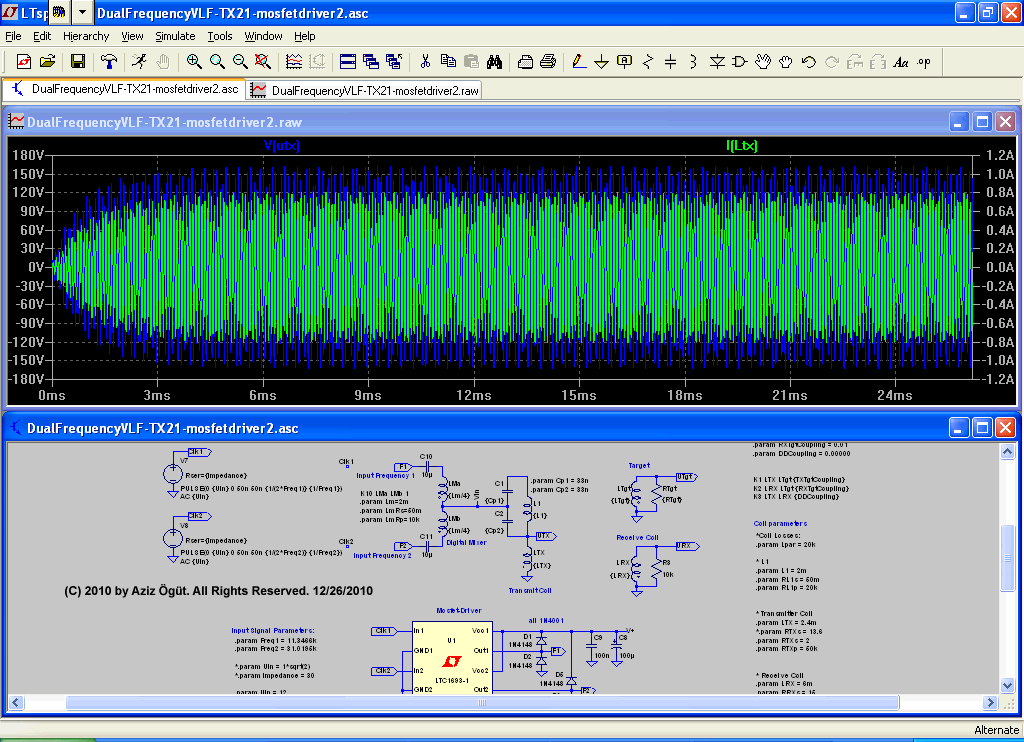Select the Diode component tool
The width and height of the screenshot is (1024, 742).
(x=717, y=61)
